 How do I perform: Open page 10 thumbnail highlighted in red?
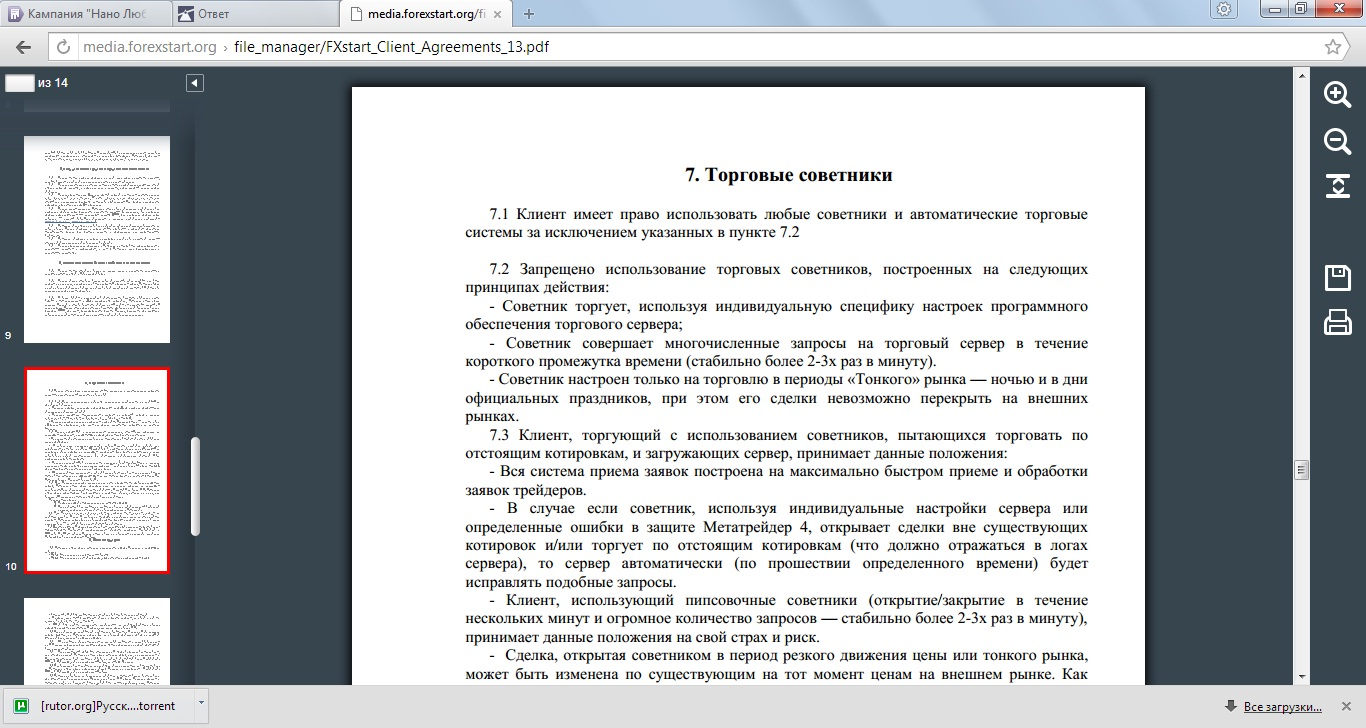[97, 470]
